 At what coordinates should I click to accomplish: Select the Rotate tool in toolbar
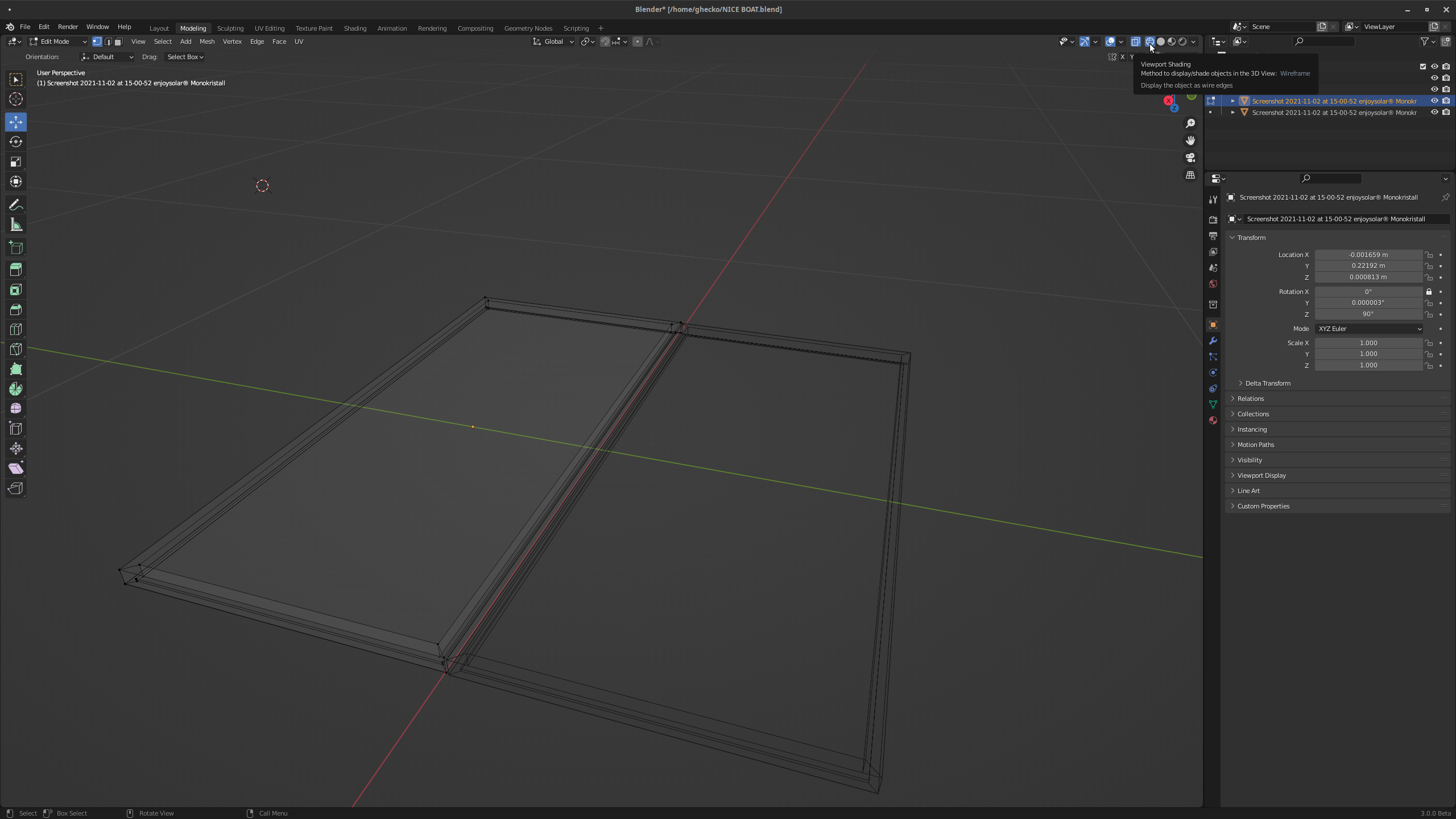coord(16,142)
